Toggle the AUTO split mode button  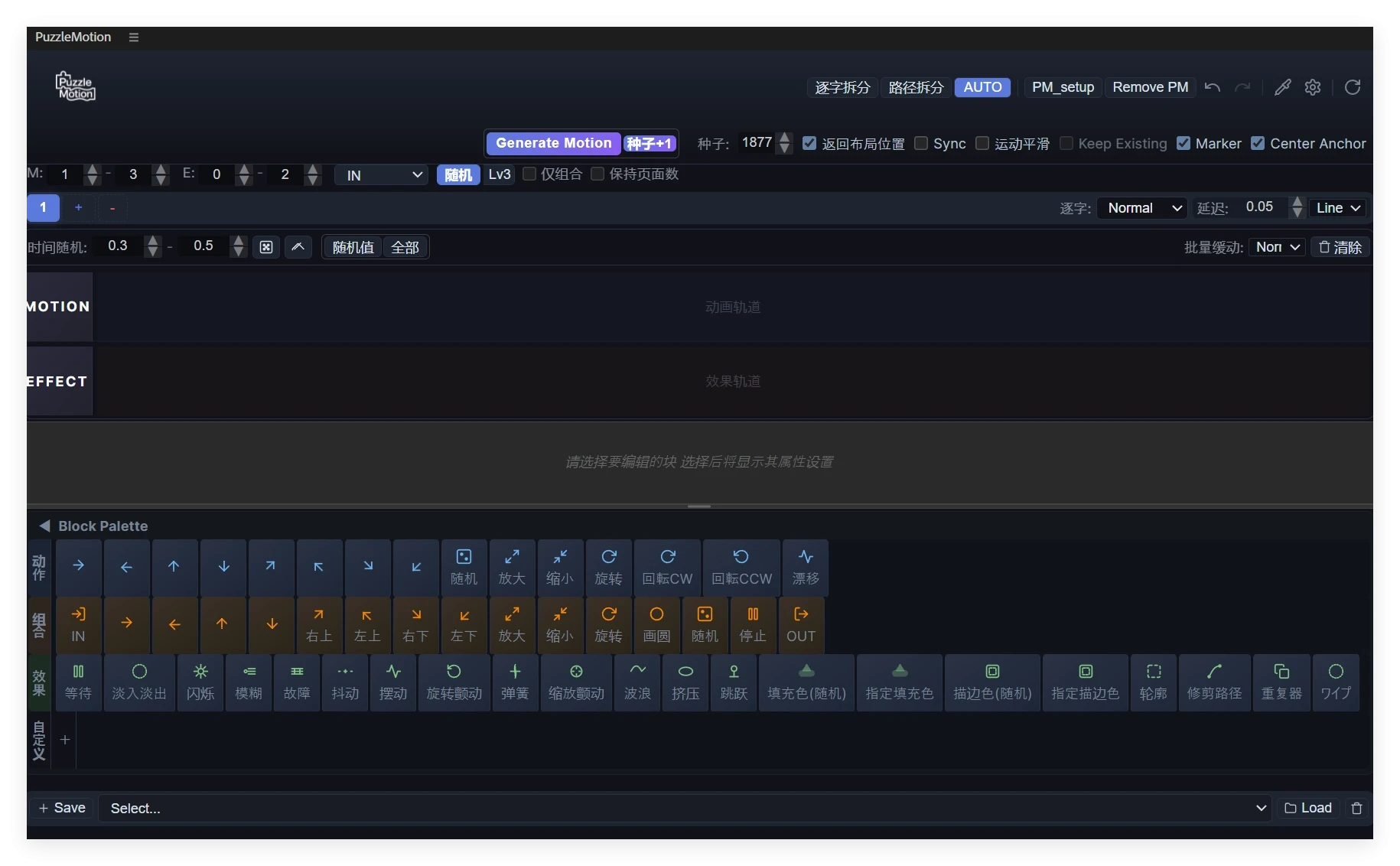click(x=982, y=87)
